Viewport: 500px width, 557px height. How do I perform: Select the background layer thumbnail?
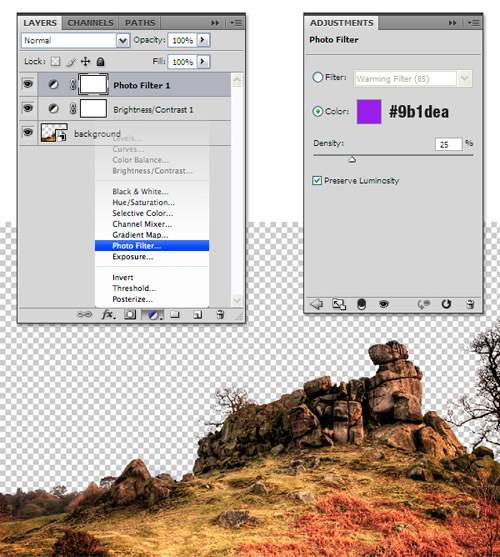[54, 133]
